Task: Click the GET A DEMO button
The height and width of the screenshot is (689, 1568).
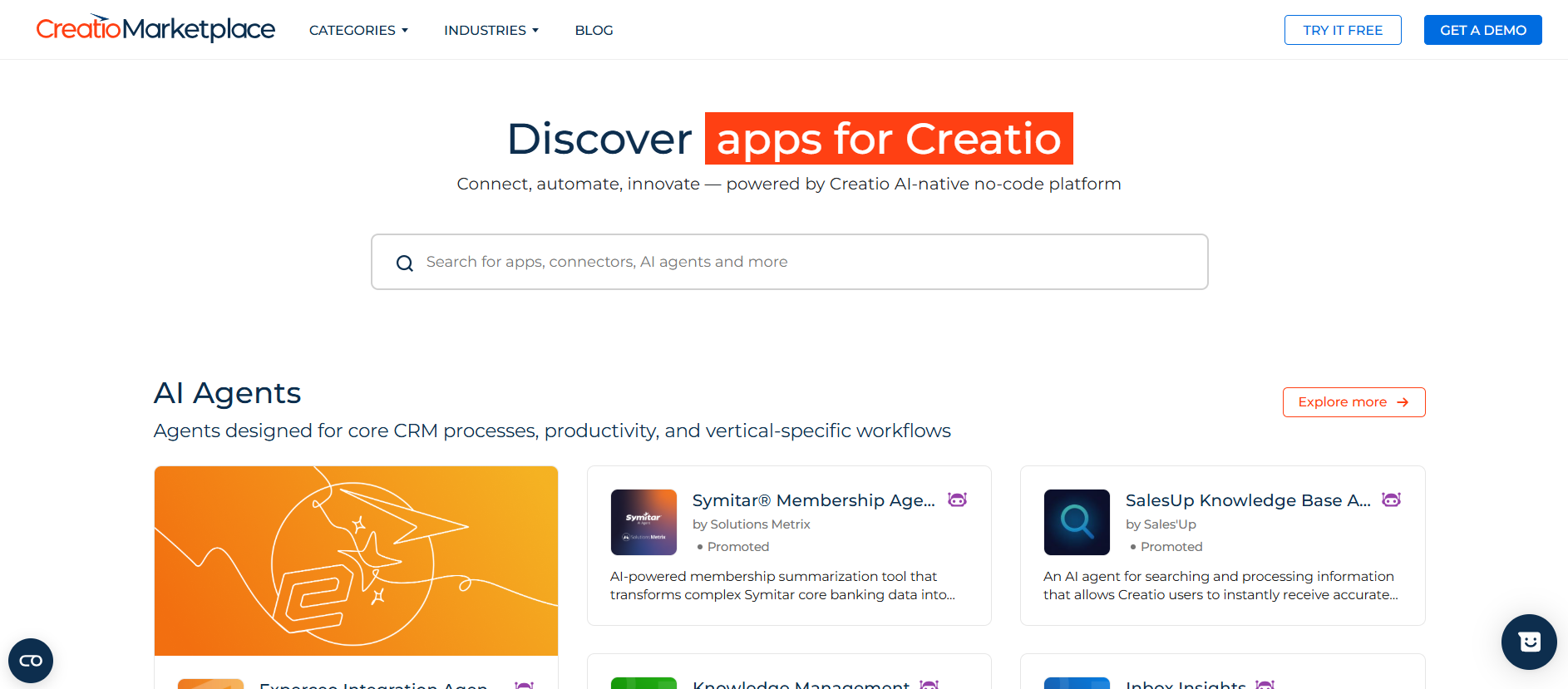Action: pos(1483,30)
